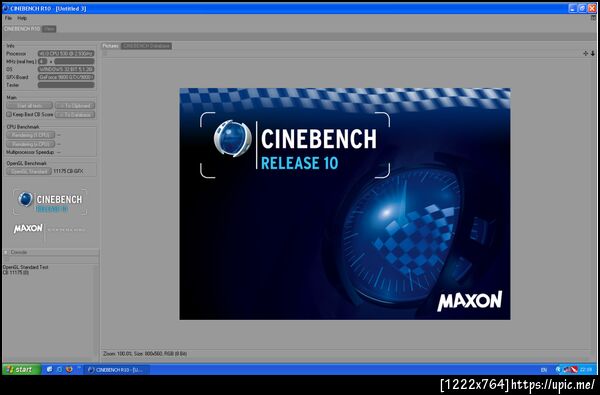
Task: Click the move-view cross arrows icon
Action: pos(585,54)
